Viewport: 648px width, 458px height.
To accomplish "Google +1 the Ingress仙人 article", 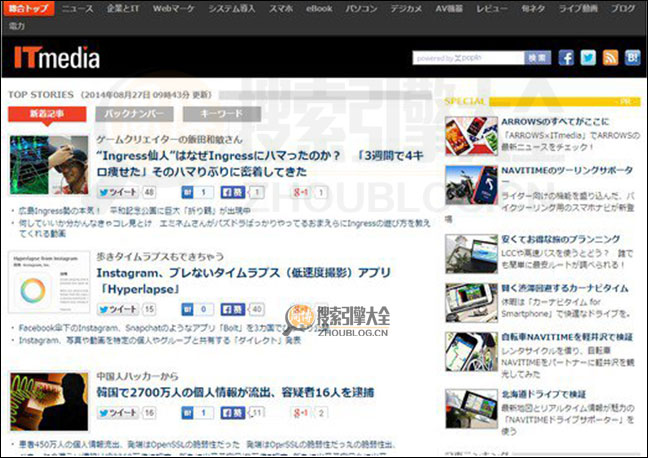I will [x=300, y=192].
